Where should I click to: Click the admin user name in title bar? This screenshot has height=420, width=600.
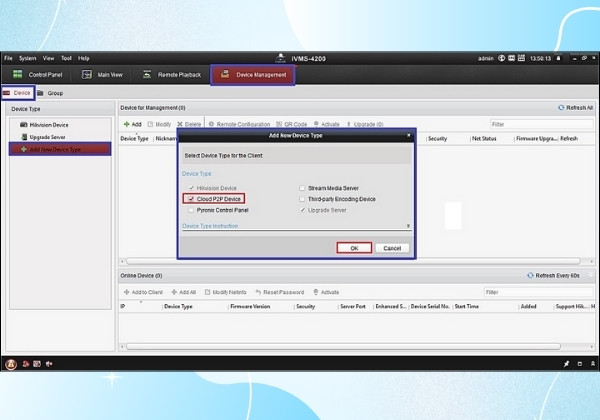point(486,58)
